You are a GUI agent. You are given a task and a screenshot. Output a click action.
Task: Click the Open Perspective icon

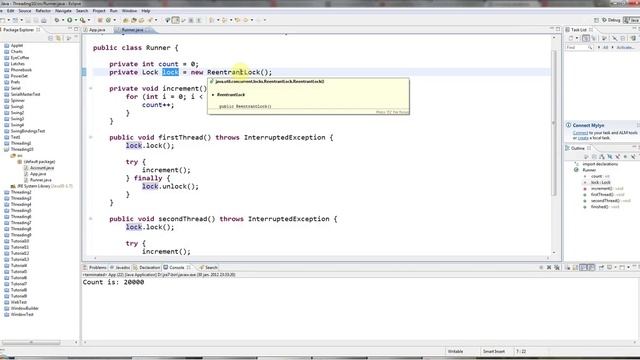click(596, 20)
